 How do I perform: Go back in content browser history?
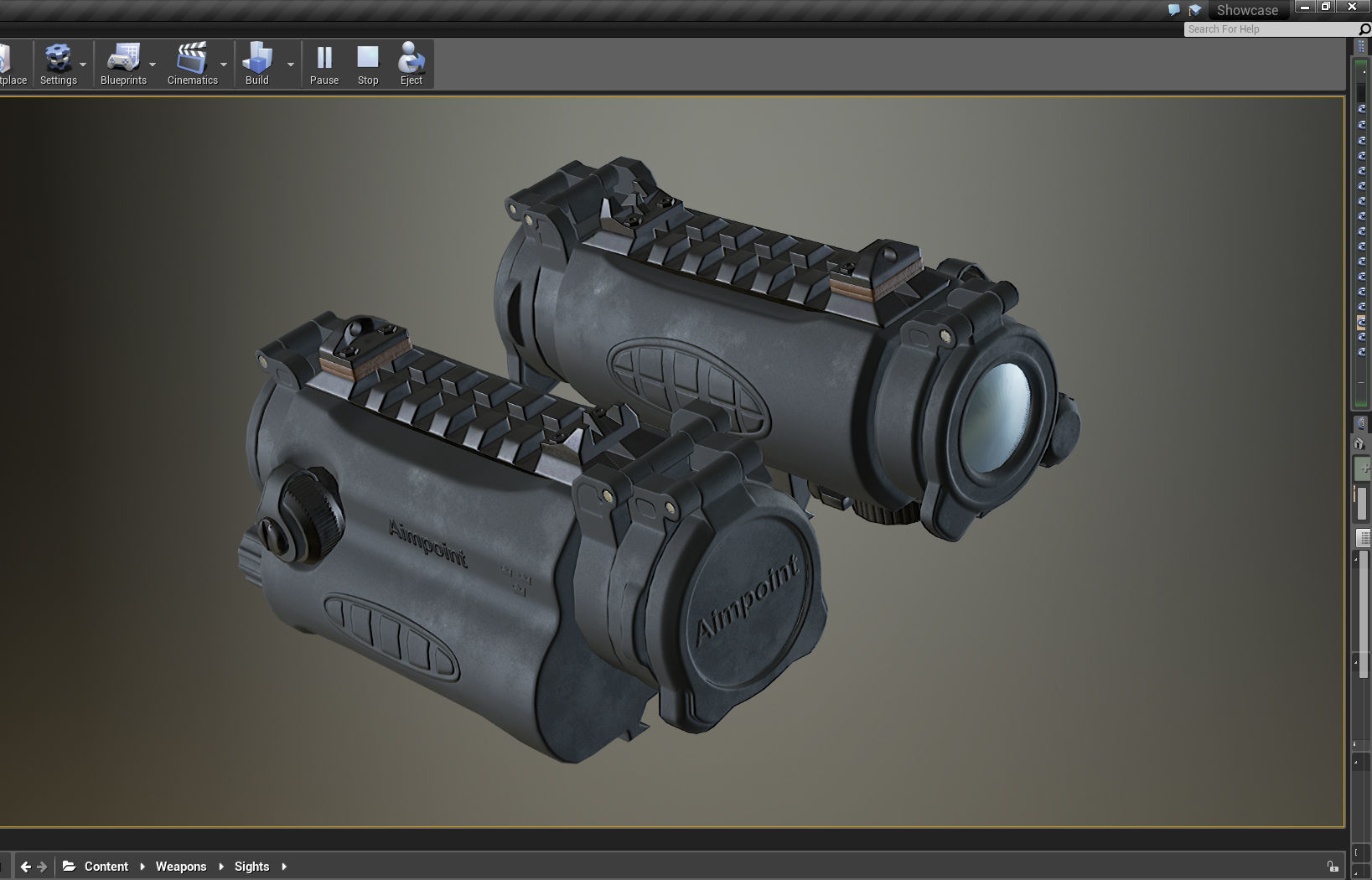[25, 867]
